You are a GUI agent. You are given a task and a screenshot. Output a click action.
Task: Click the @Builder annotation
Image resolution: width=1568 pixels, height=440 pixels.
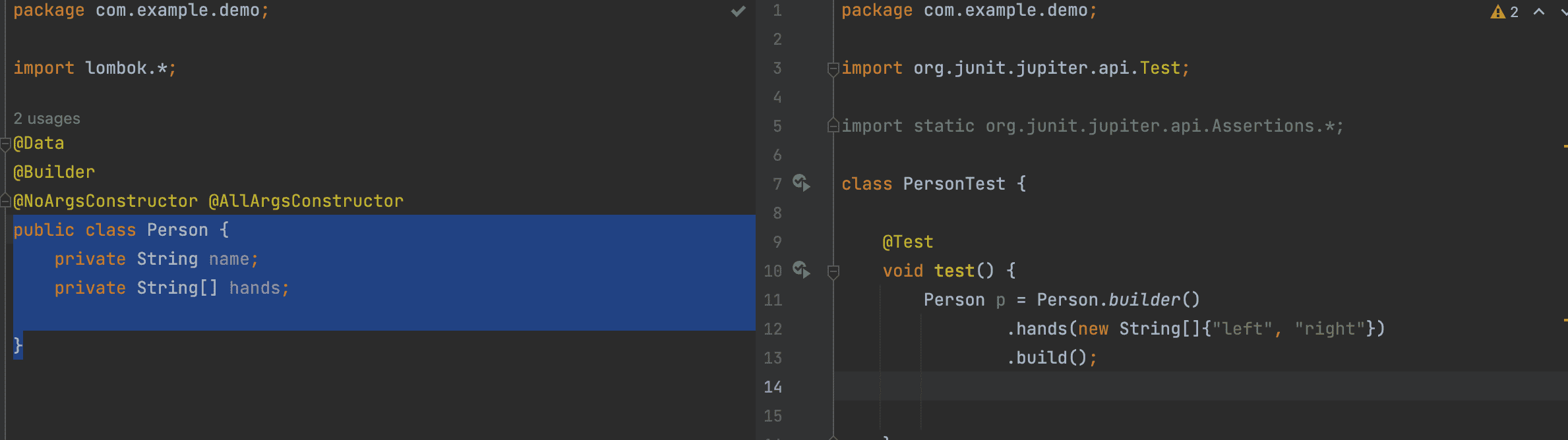click(x=54, y=172)
